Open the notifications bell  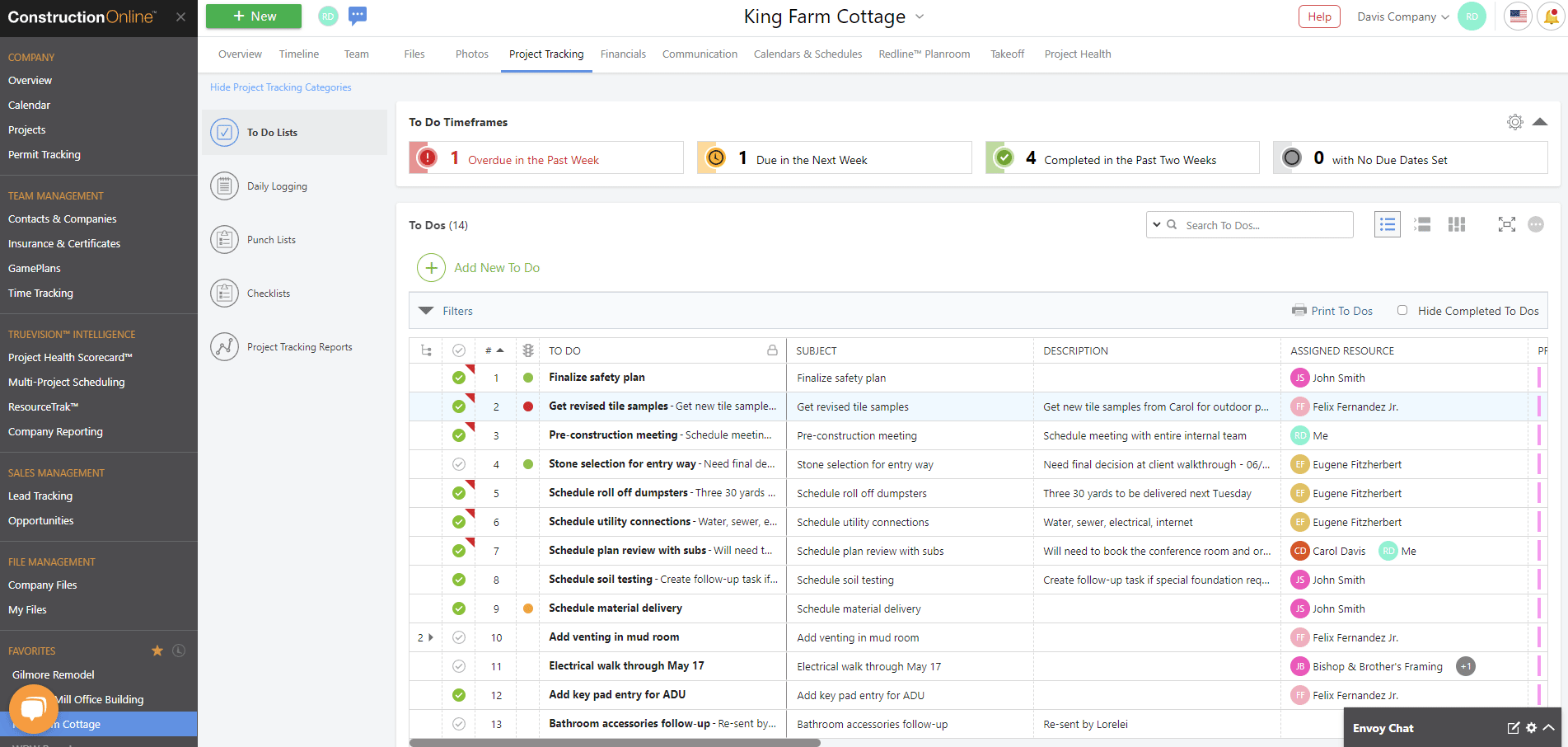coord(1551,16)
